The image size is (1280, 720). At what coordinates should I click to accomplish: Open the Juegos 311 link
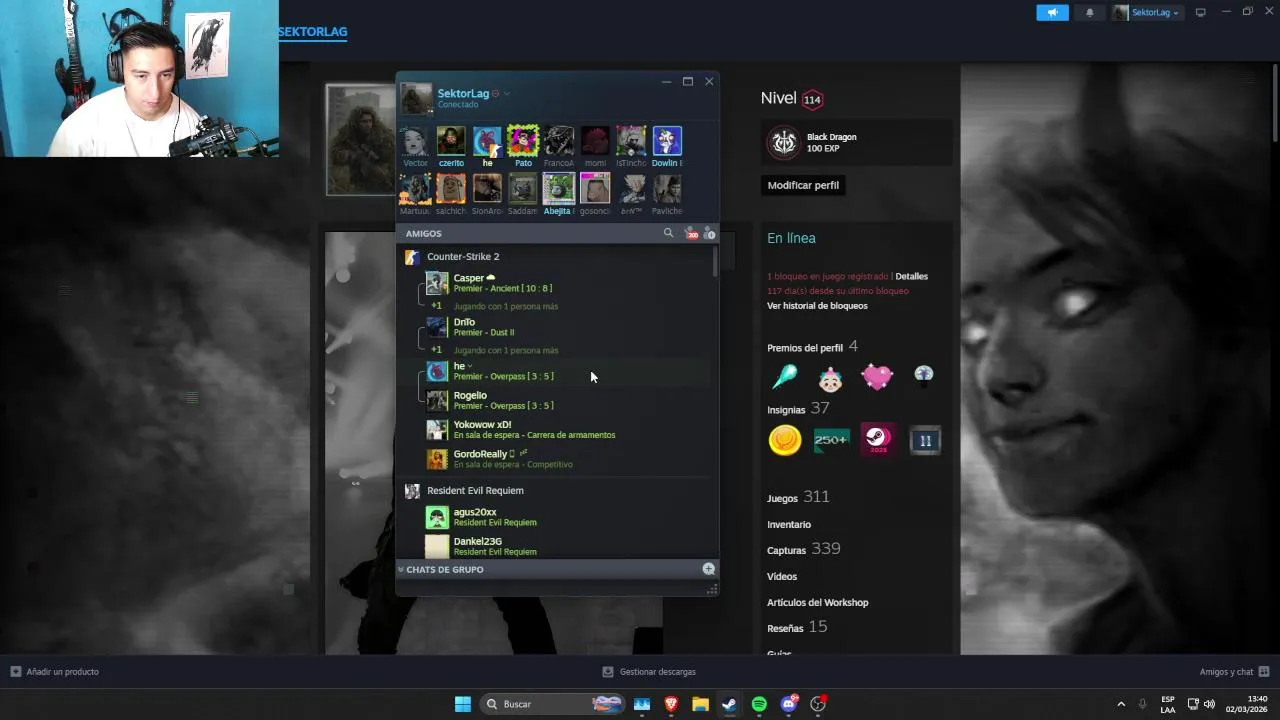[798, 497]
